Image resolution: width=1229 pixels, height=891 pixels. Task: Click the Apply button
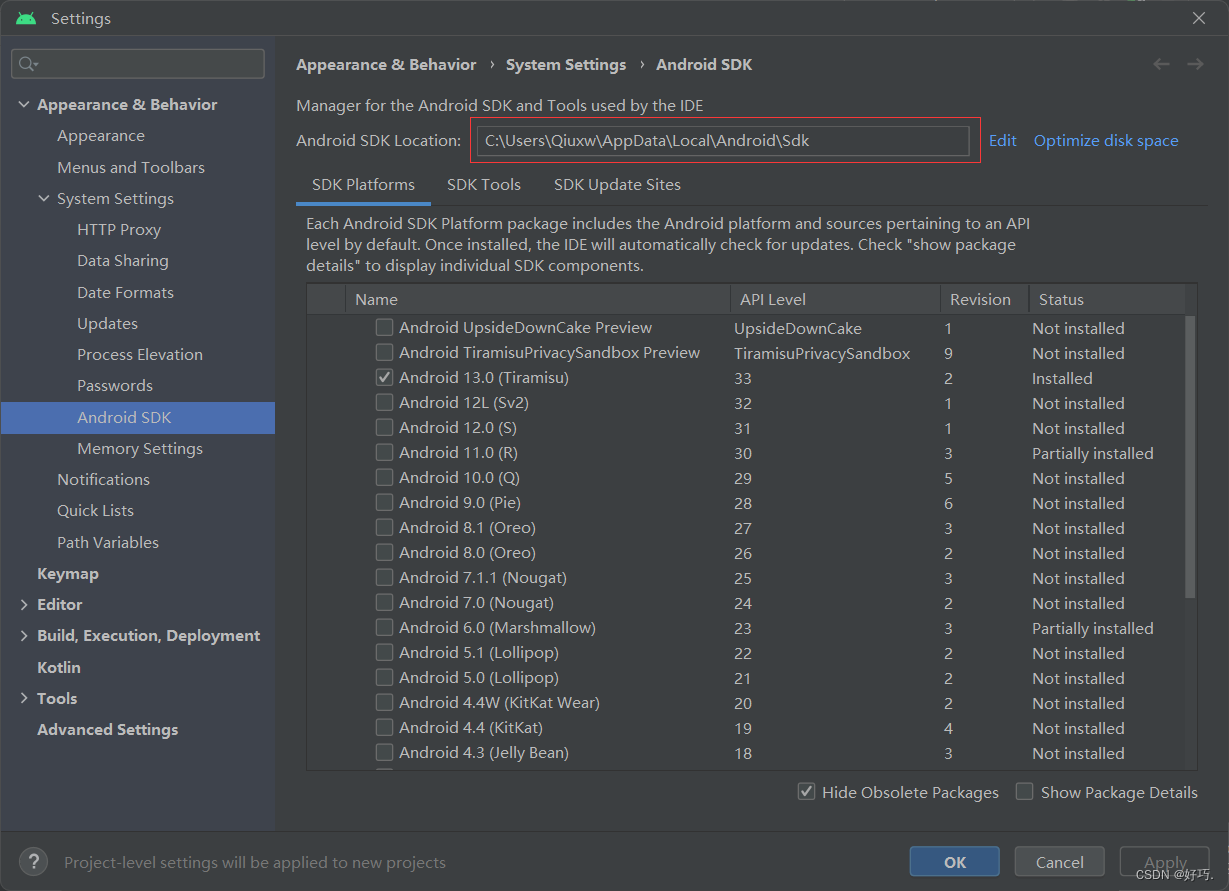coord(1165,861)
